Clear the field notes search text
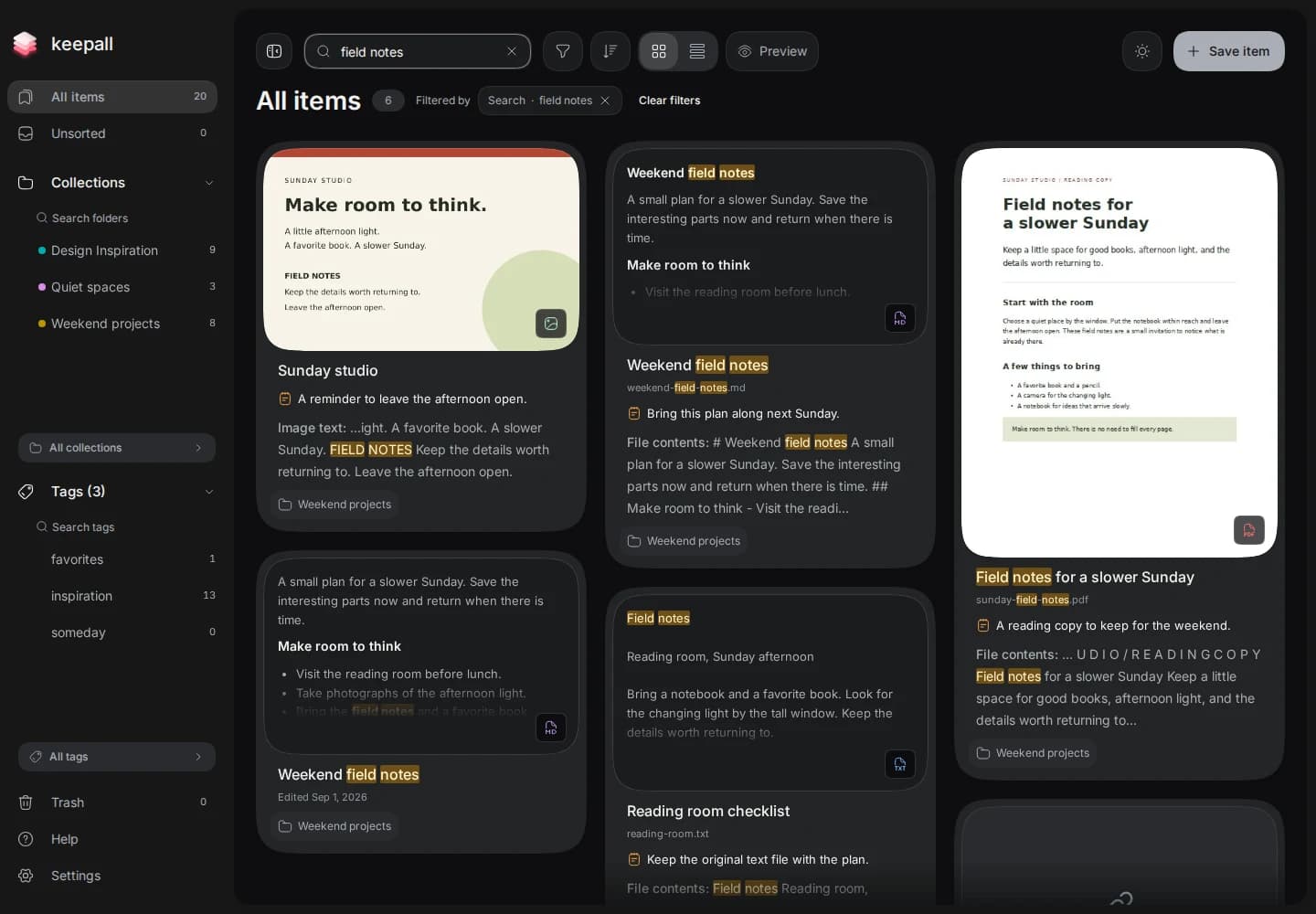Image resolution: width=1316 pixels, height=914 pixels. pos(512,51)
